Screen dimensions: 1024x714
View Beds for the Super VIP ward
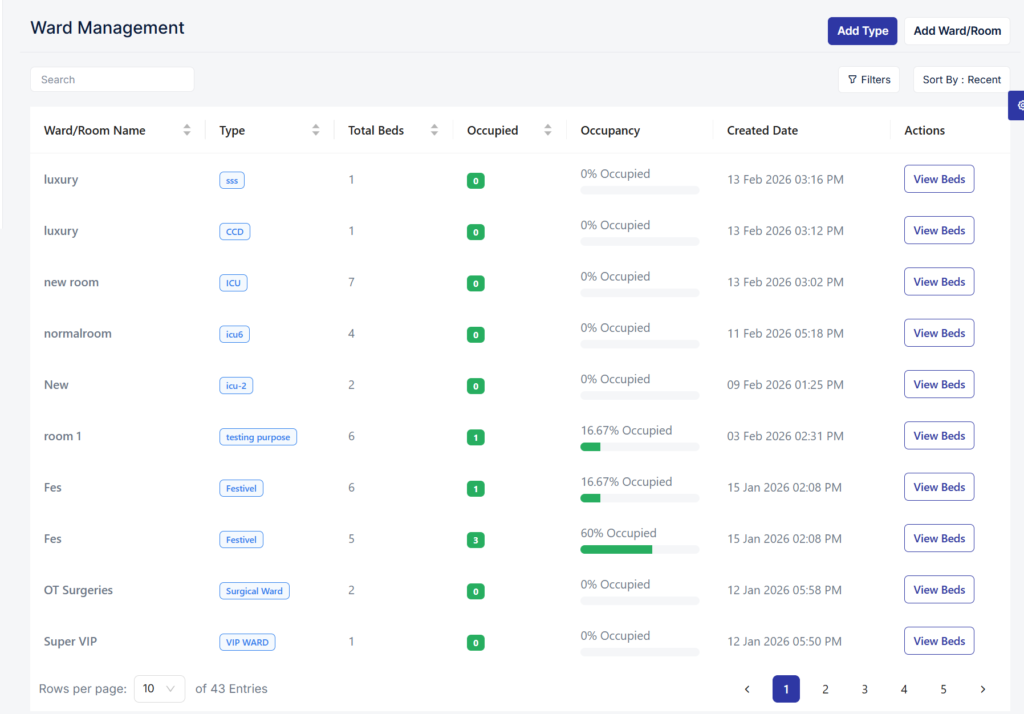click(x=938, y=641)
